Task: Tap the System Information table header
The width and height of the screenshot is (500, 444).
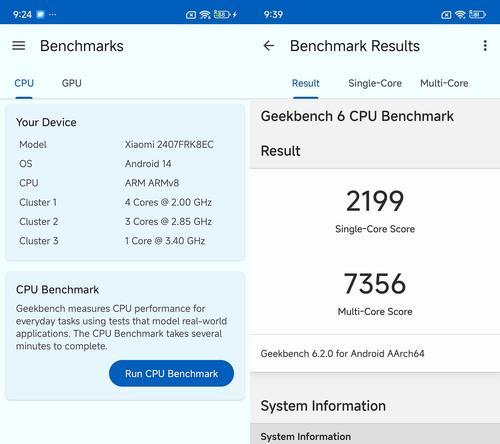Action: 375,434
